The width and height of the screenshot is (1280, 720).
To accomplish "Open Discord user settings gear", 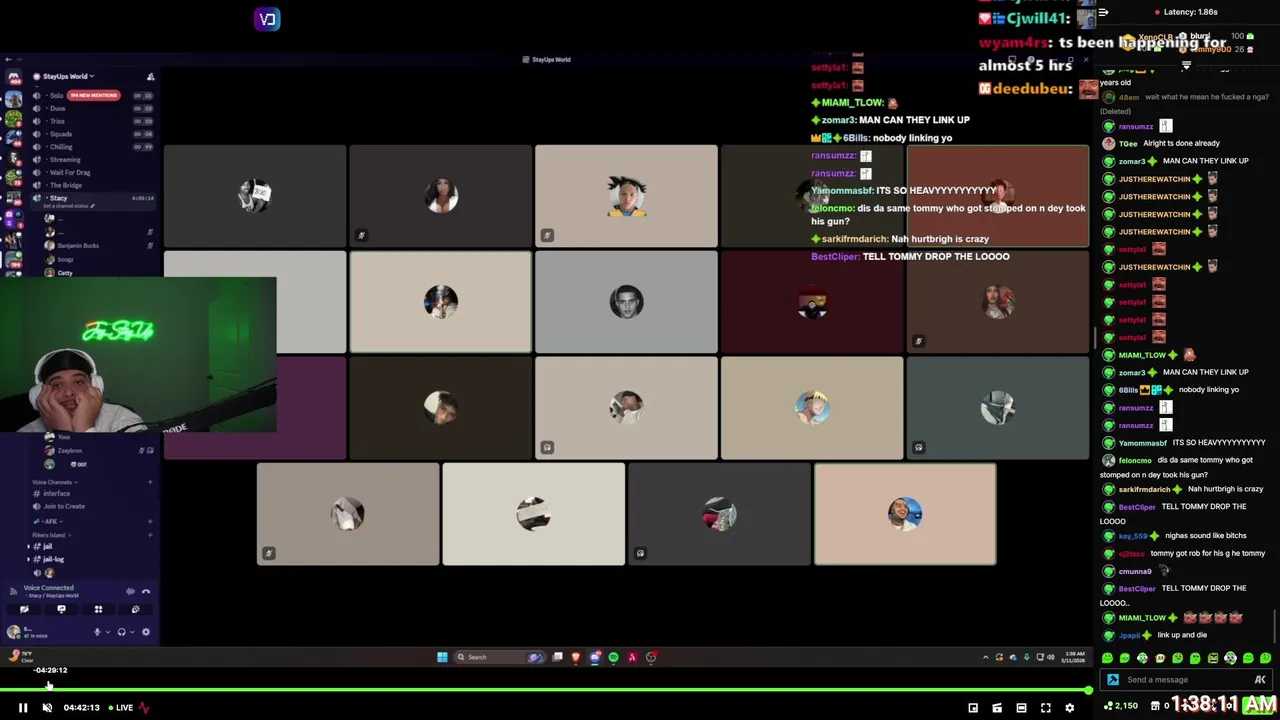I will tap(146, 632).
